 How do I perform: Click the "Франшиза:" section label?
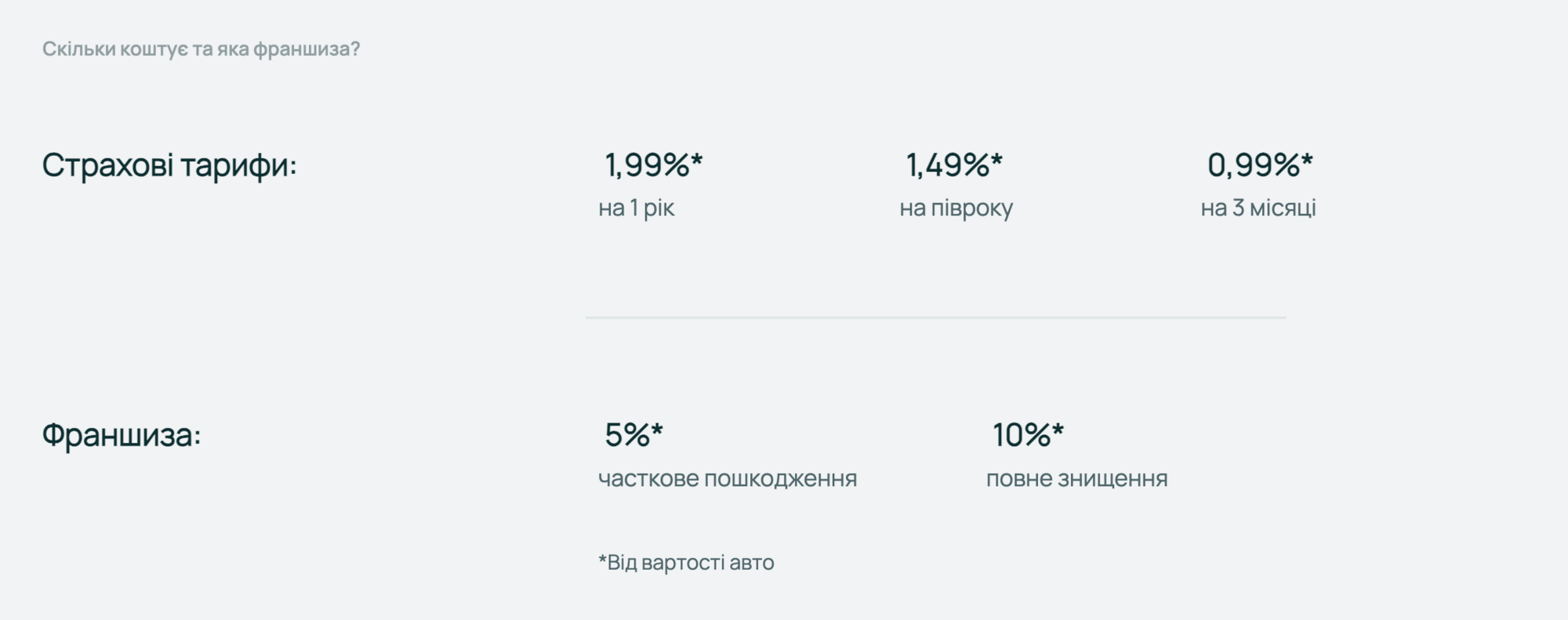pos(122,434)
